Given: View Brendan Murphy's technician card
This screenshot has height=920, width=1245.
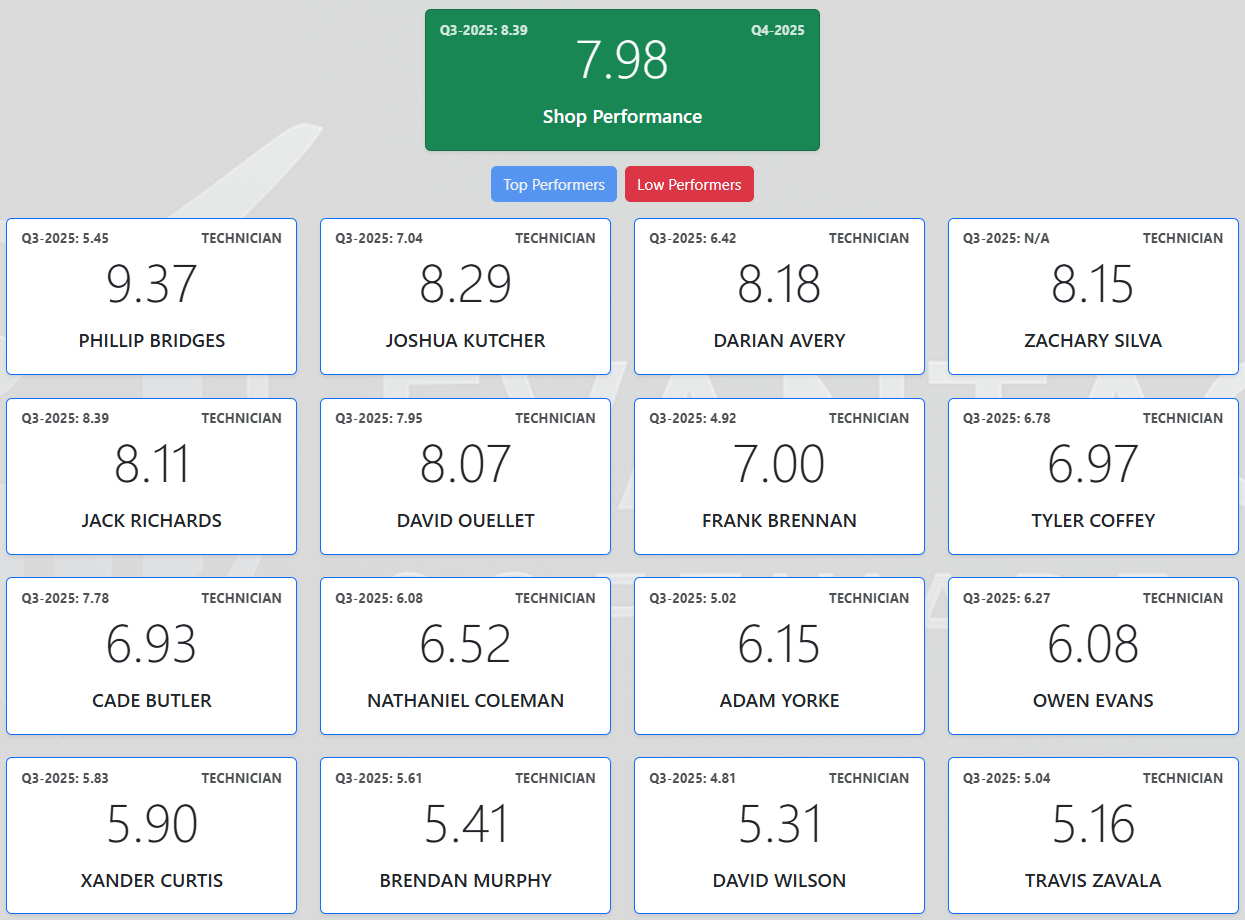Looking at the screenshot, I should 465,836.
